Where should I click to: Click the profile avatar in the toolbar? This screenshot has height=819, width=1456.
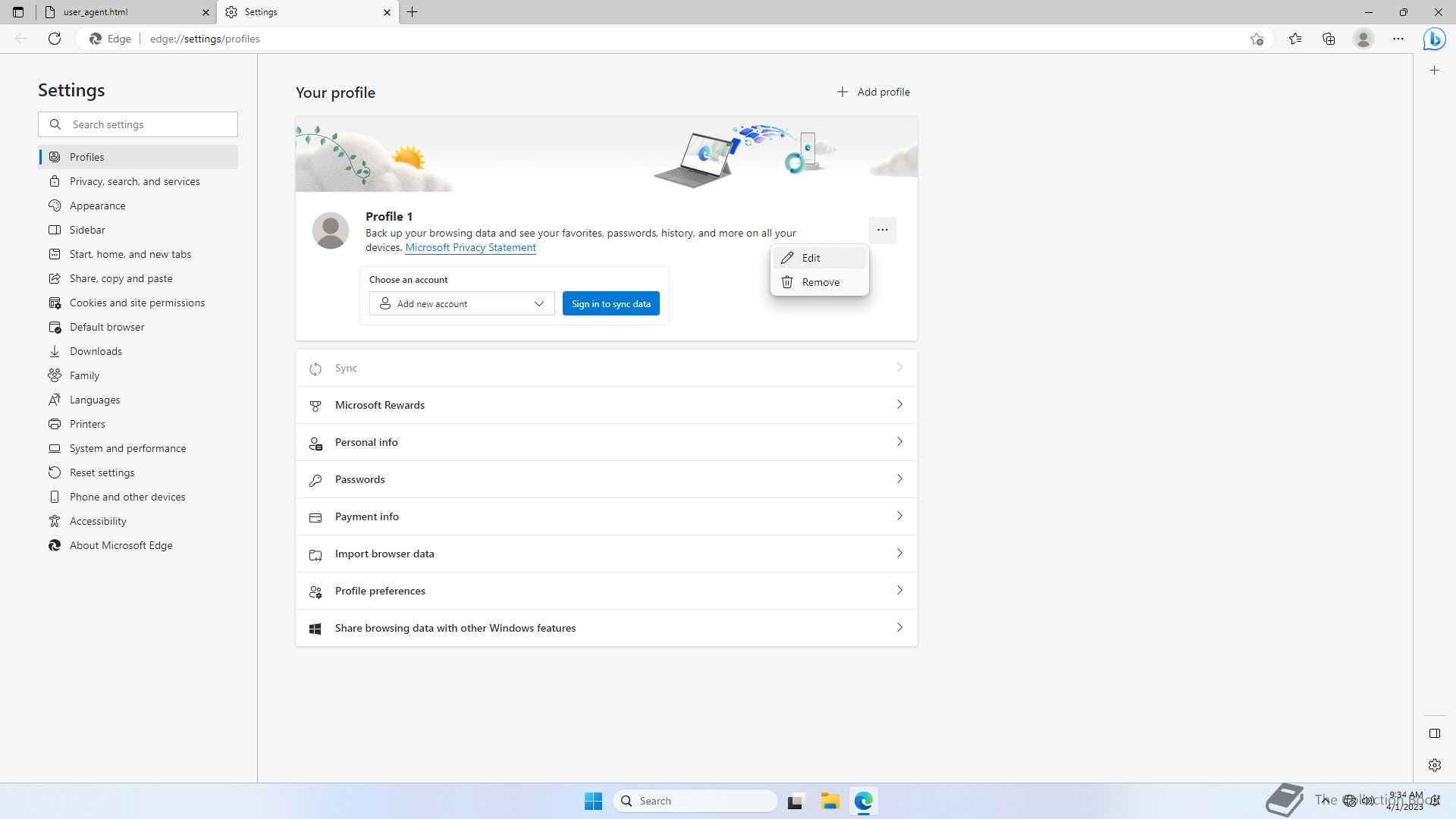coord(1363,39)
